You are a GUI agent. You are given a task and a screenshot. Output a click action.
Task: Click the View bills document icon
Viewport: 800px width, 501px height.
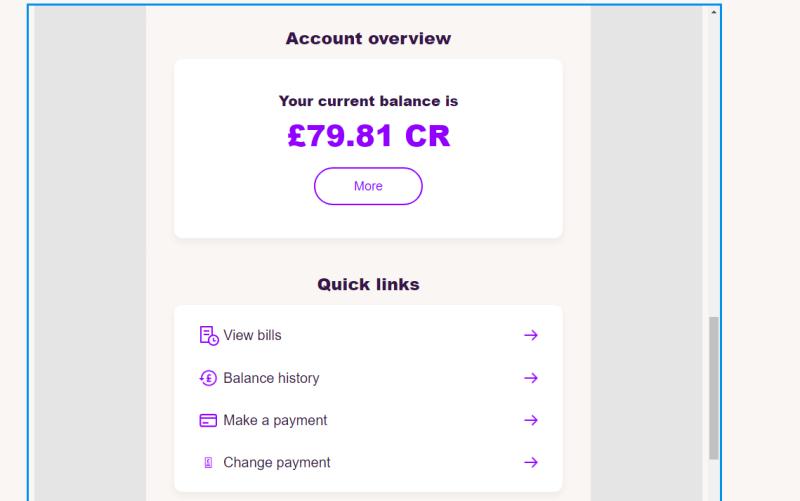tap(209, 336)
